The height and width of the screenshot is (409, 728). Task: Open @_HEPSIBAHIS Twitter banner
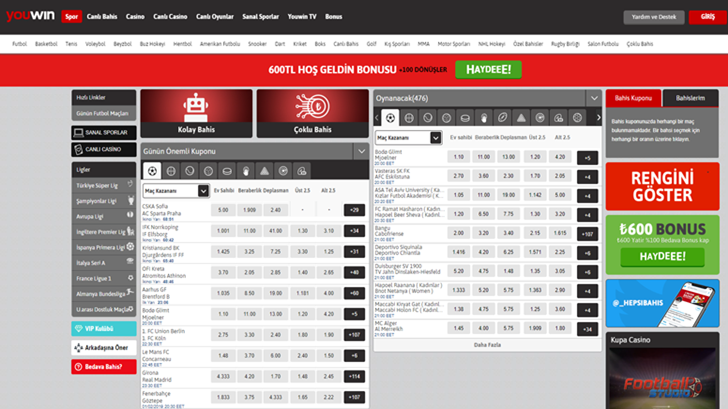point(663,303)
